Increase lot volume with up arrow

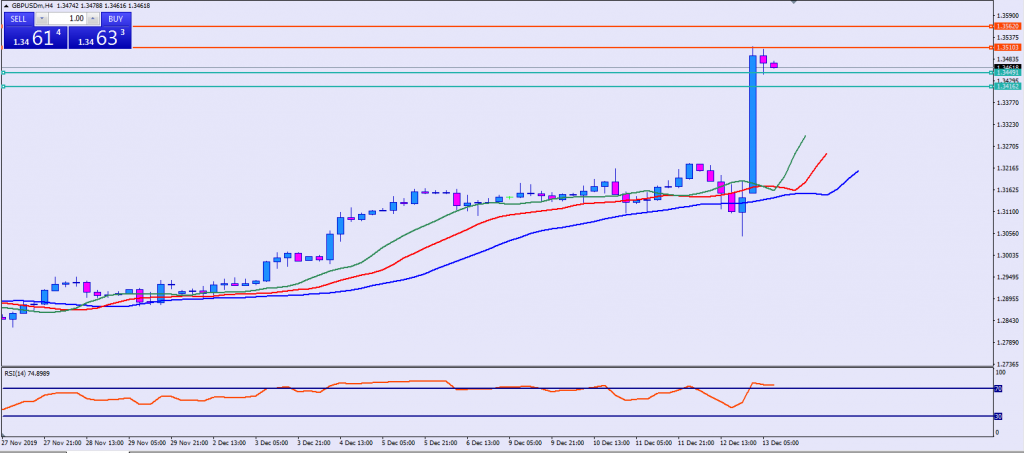point(93,18)
